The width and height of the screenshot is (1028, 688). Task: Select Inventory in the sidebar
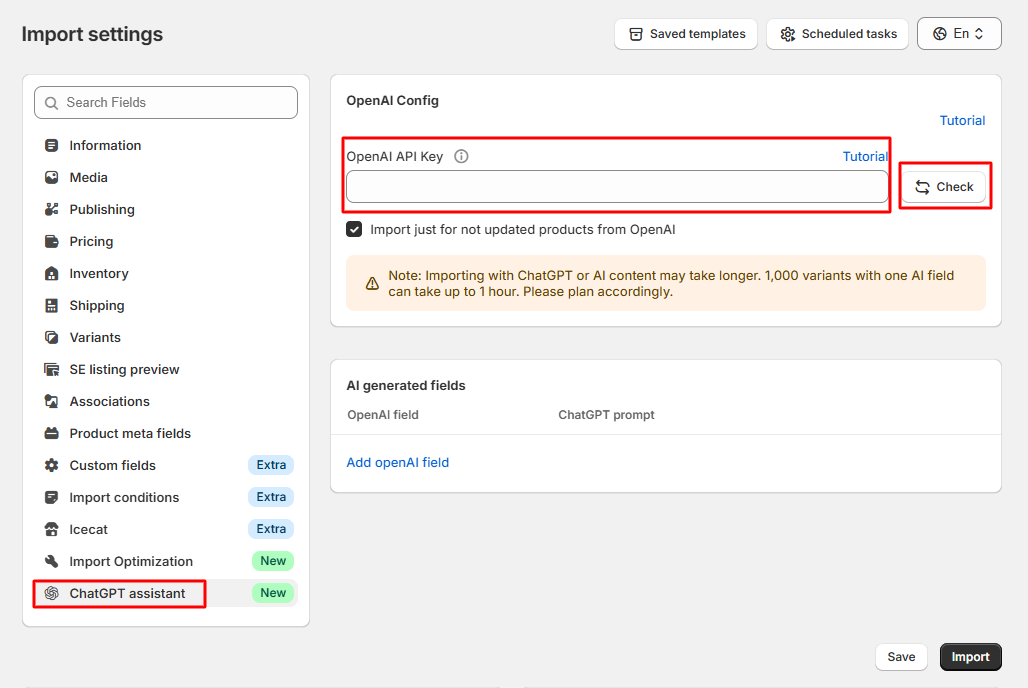[166, 273]
